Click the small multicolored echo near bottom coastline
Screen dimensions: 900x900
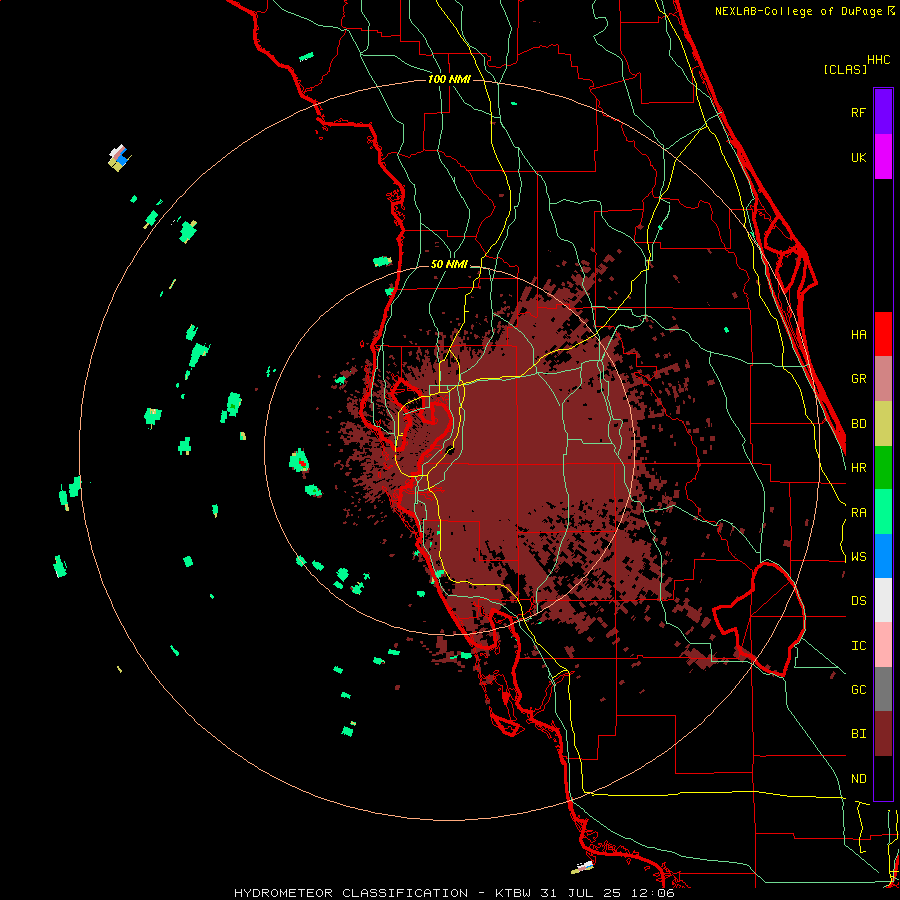[583, 867]
